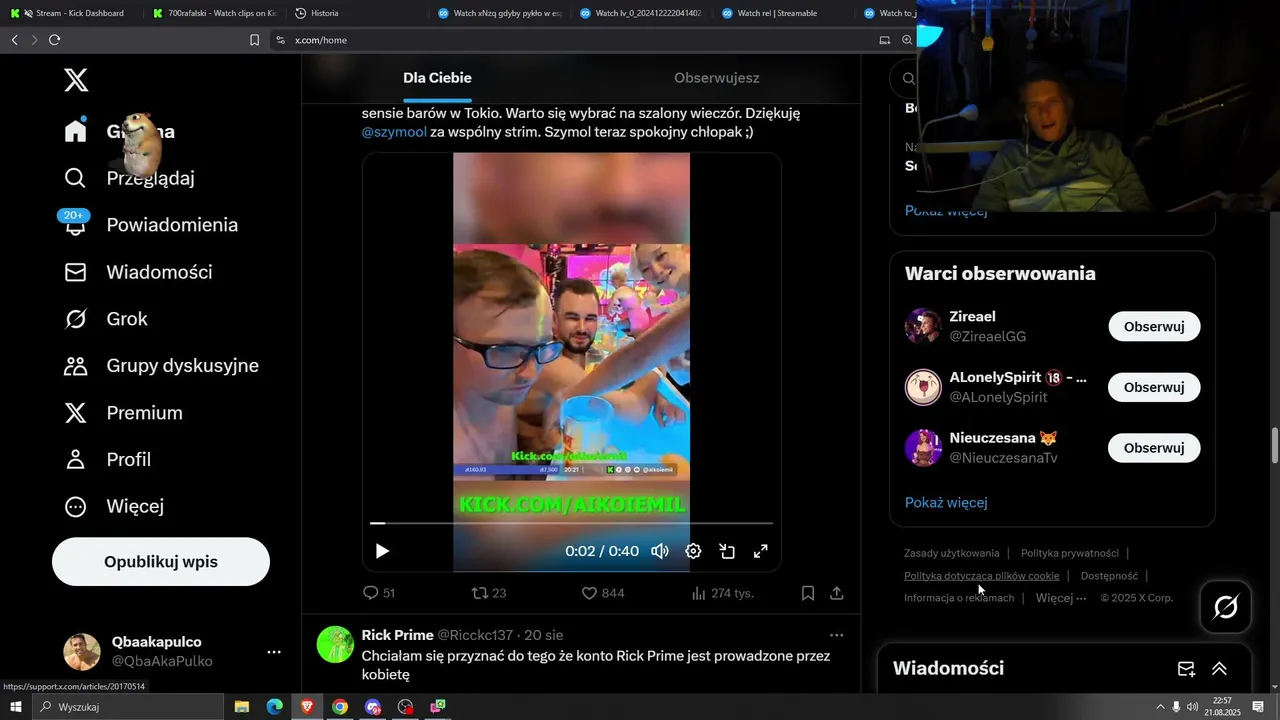
Task: Enable picture-in-picture for the video
Action: pyautogui.click(x=727, y=551)
